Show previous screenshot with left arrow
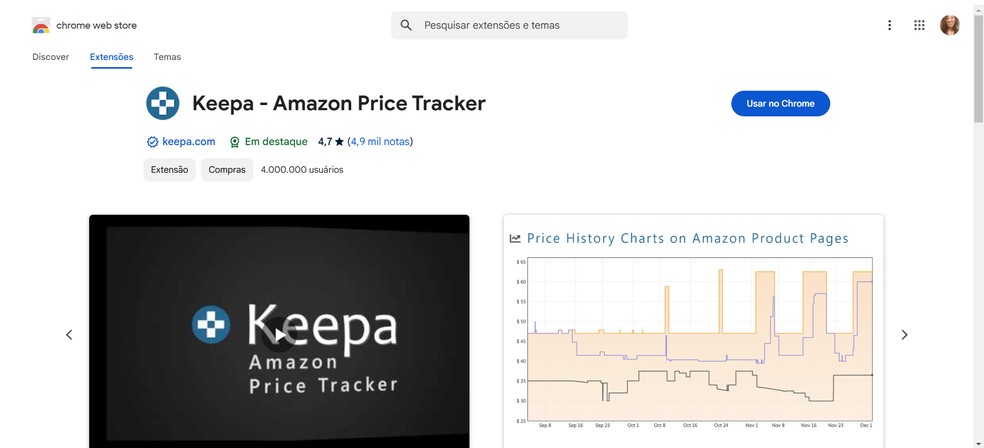Screen dimensions: 984x448 [x=69, y=335]
